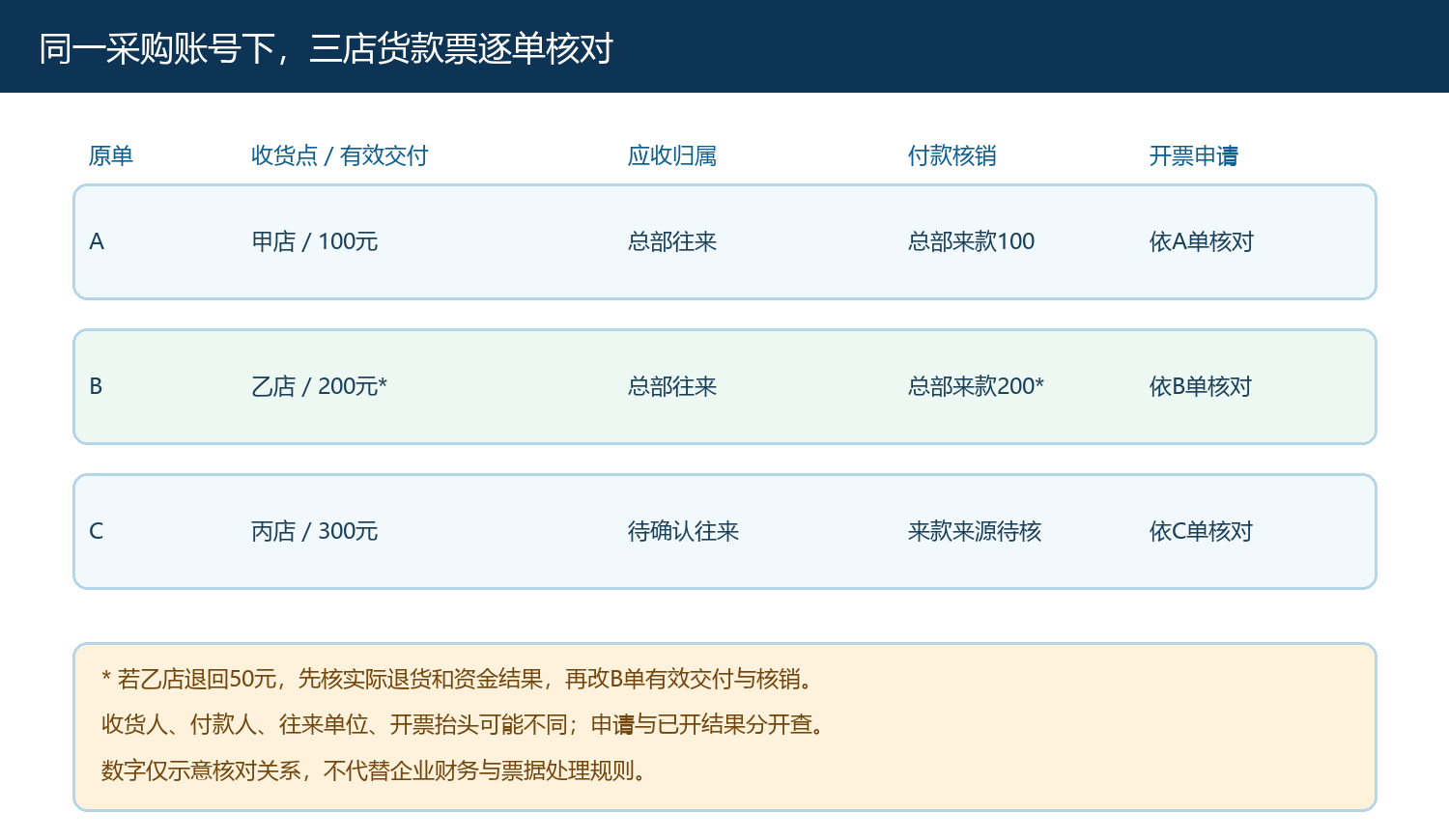
Task: Select the 丙店 / 300元 cell
Action: [x=314, y=531]
